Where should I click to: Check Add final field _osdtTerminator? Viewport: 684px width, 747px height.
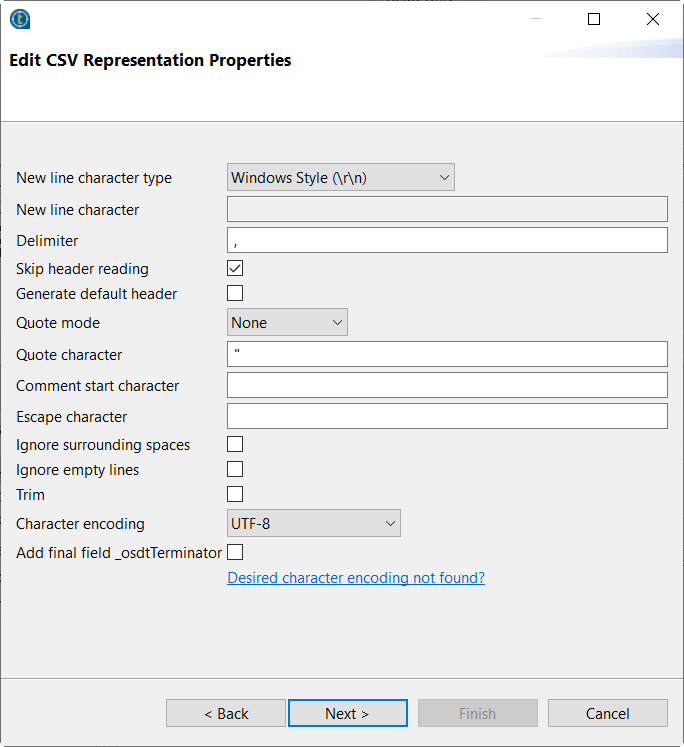pyautogui.click(x=235, y=552)
